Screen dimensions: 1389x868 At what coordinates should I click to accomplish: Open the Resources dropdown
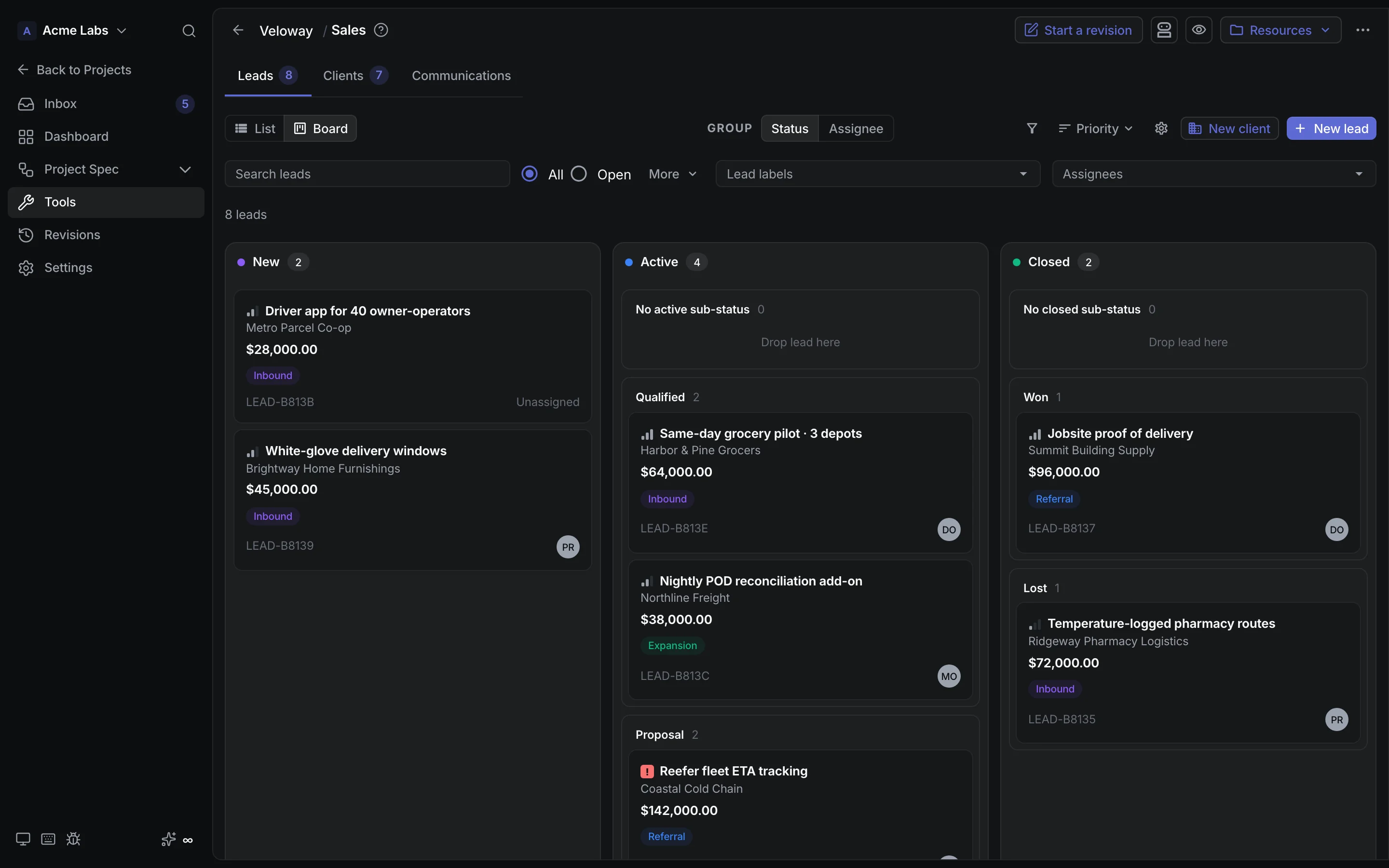pos(1280,30)
